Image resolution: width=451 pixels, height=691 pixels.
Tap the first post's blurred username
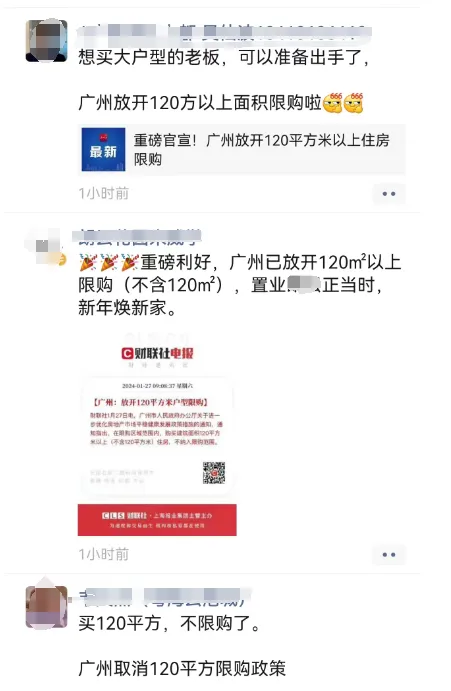point(224,32)
